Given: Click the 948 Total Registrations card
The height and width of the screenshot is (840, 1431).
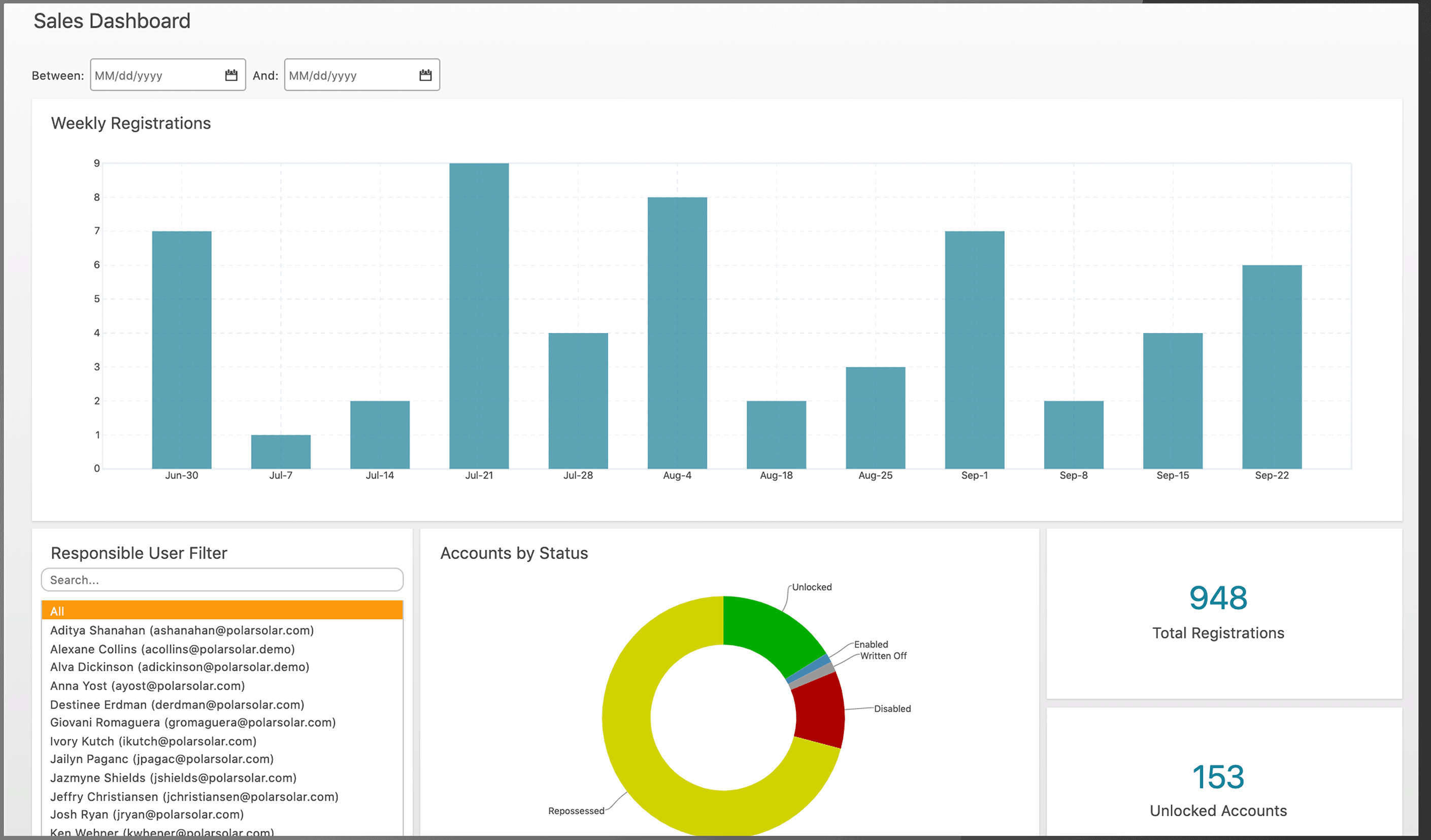Looking at the screenshot, I should 1217,614.
